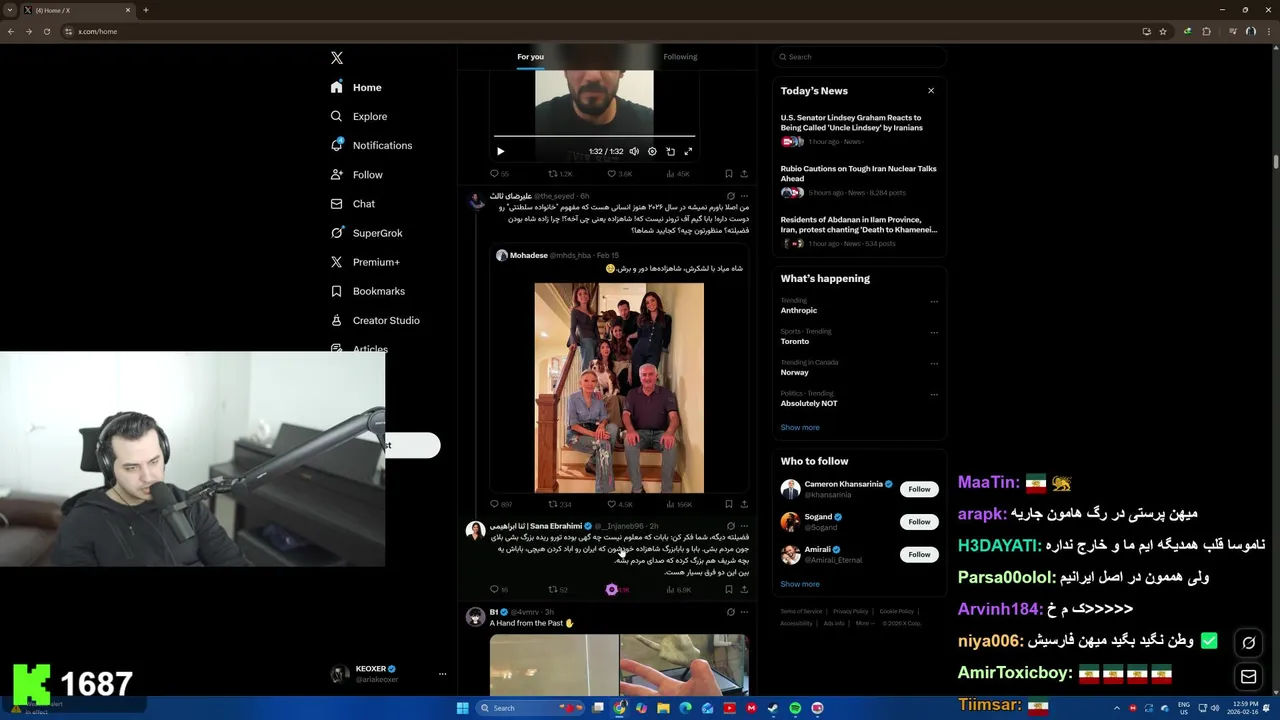Image resolution: width=1280 pixels, height=720 pixels.
Task: Open the Follow page in sidebar
Action: click(356, 175)
